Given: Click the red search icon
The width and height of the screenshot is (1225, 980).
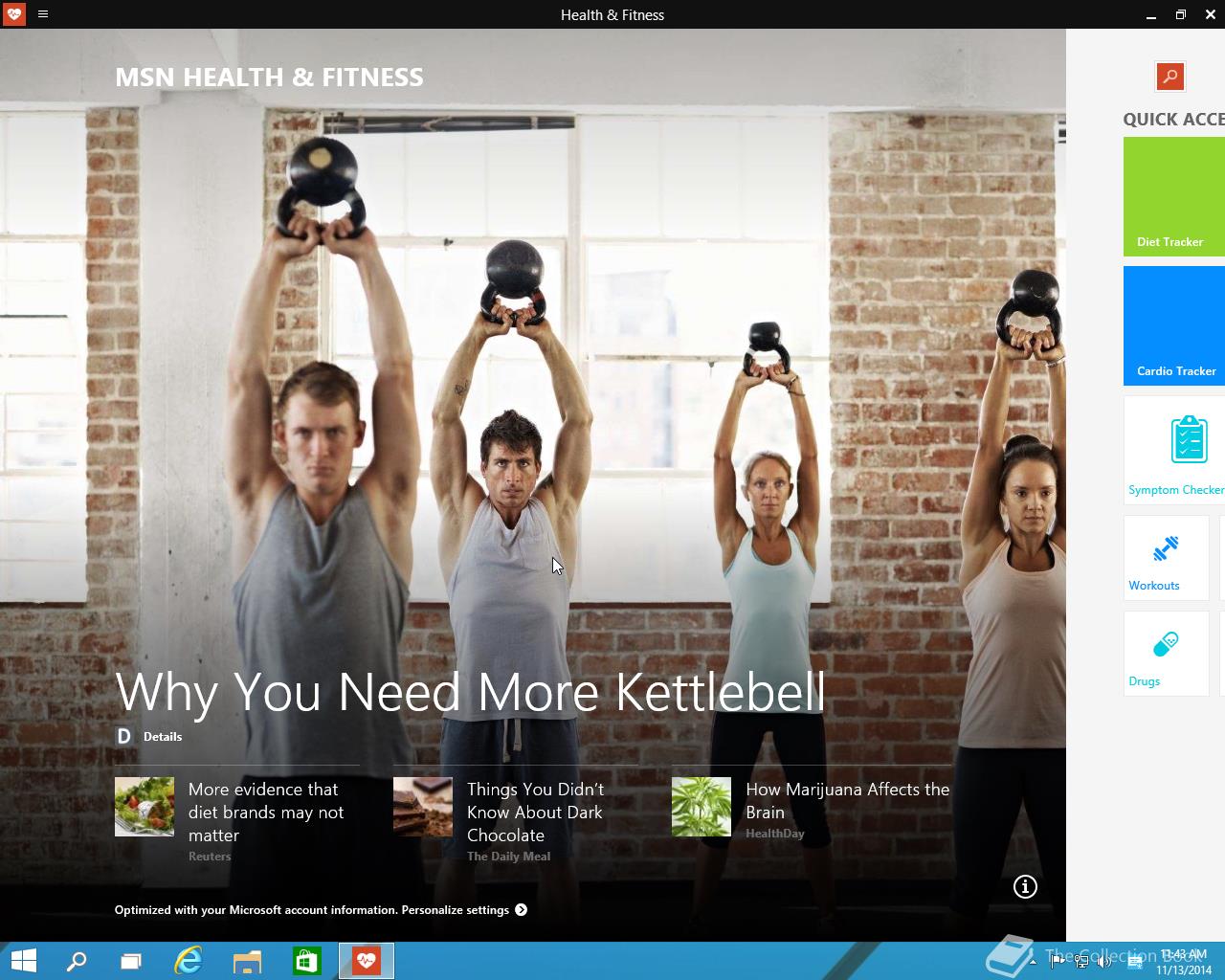Looking at the screenshot, I should (1169, 77).
